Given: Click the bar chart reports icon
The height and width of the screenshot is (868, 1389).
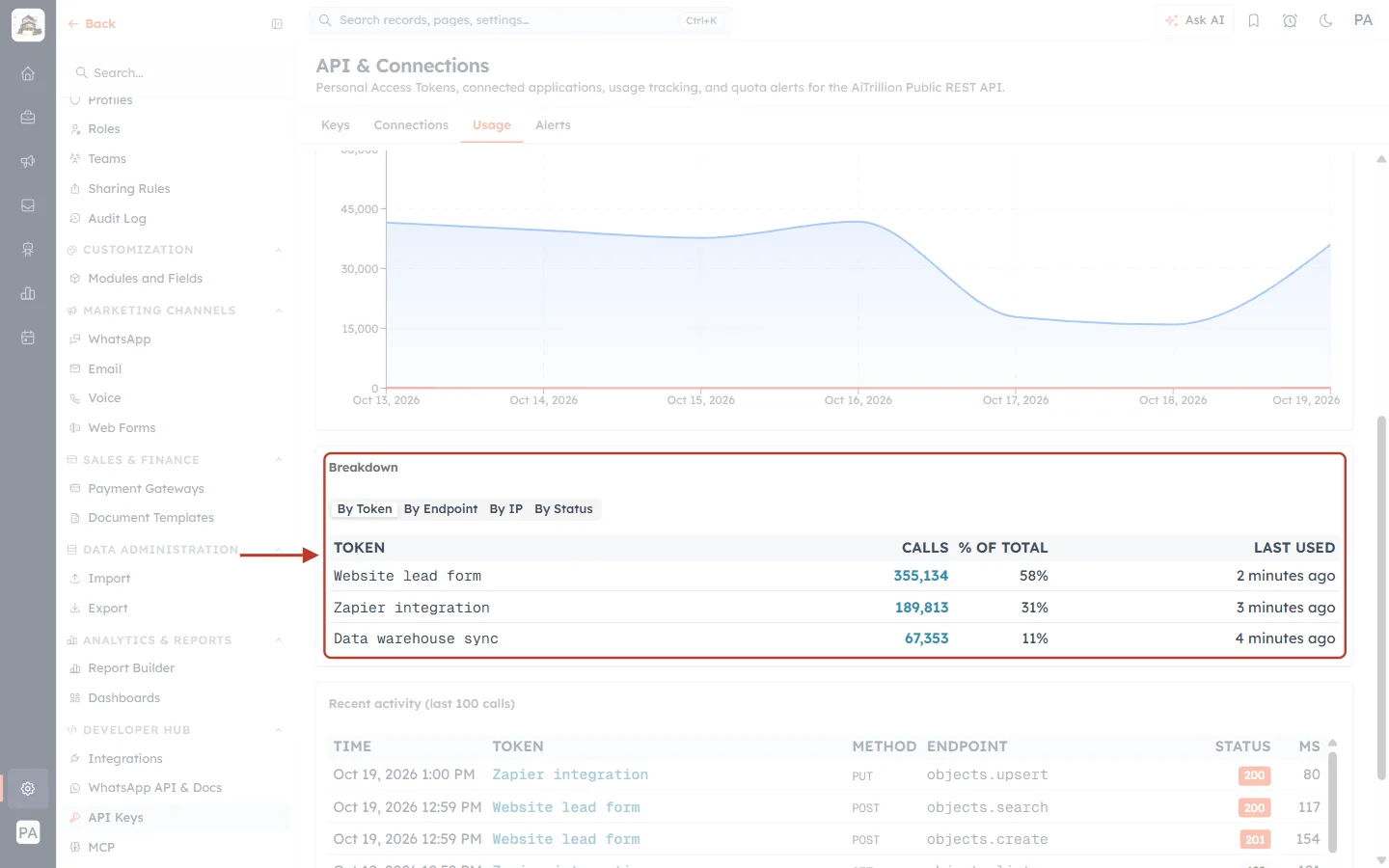Looking at the screenshot, I should [28, 293].
